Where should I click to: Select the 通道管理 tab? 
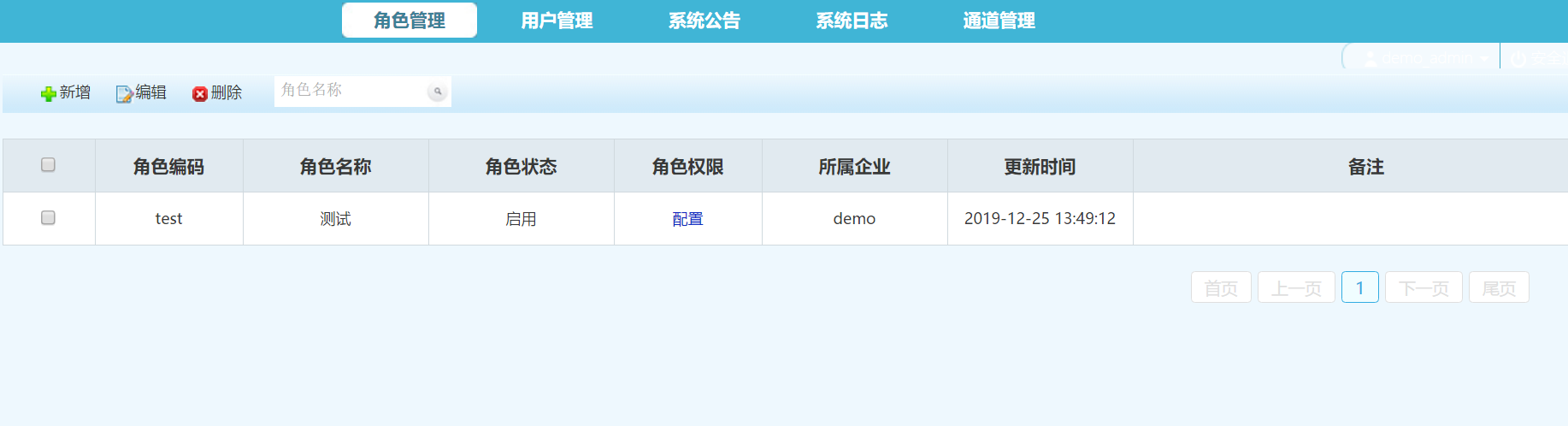click(999, 21)
